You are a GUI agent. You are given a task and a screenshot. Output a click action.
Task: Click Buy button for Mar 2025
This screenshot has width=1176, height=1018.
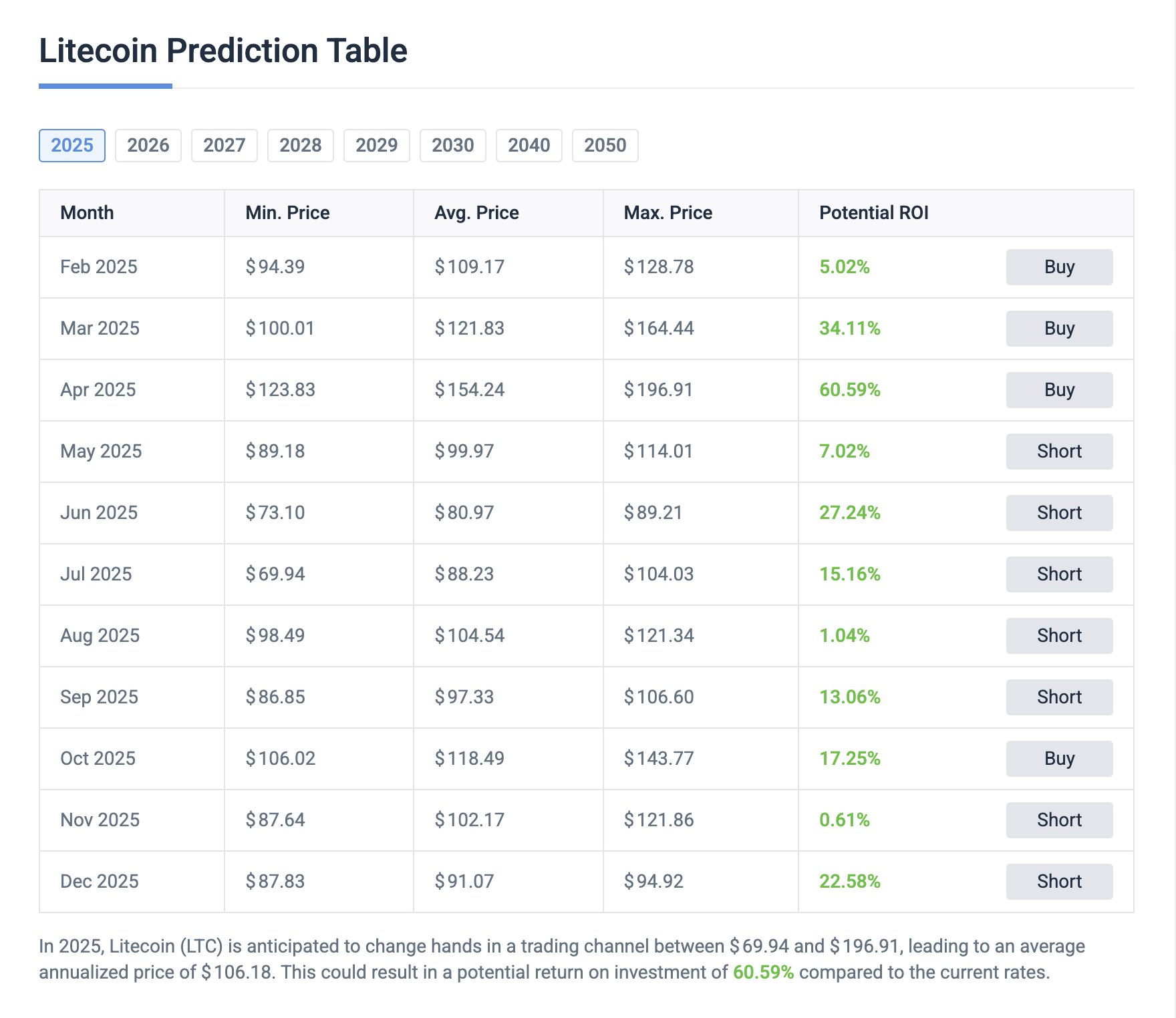[x=1060, y=329]
